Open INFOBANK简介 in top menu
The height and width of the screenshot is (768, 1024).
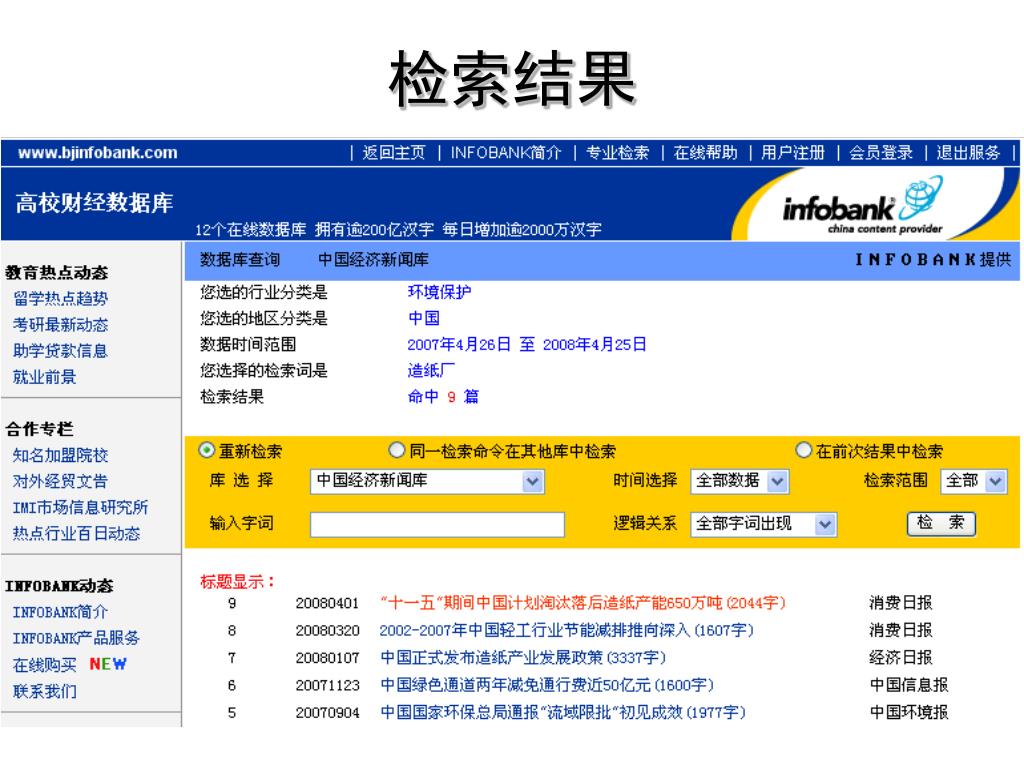pos(505,153)
